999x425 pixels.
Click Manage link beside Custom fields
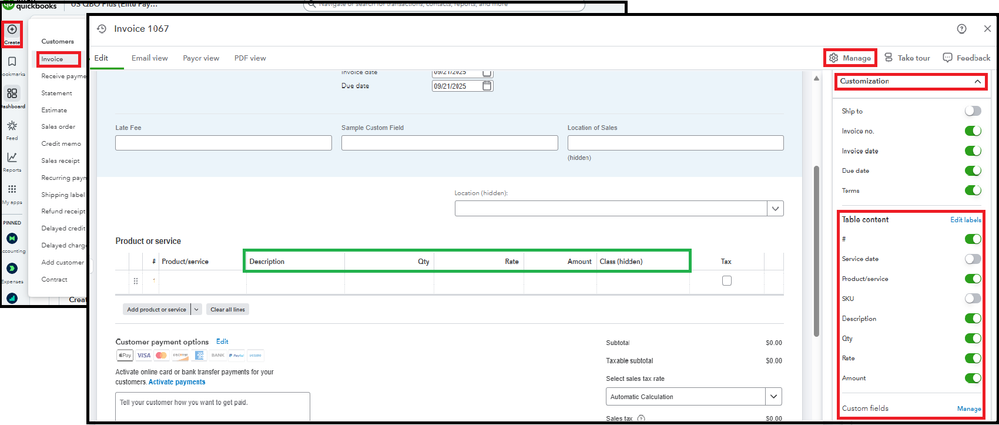click(969, 408)
